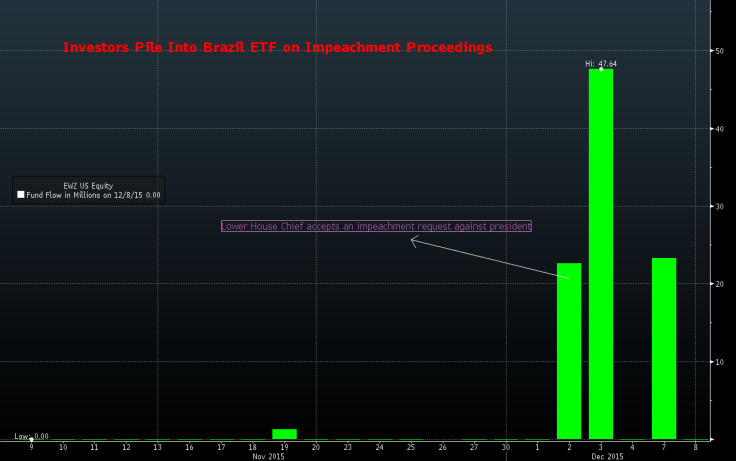This screenshot has width=736, height=461.
Task: Click date 8 on the x-axis
Action: [695, 446]
